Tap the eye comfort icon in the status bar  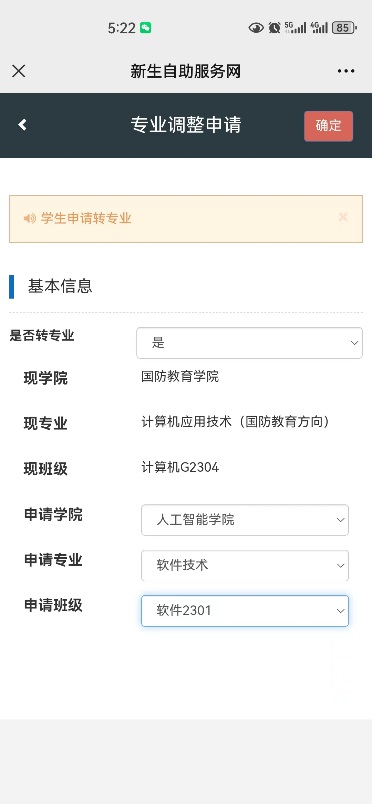[256, 28]
